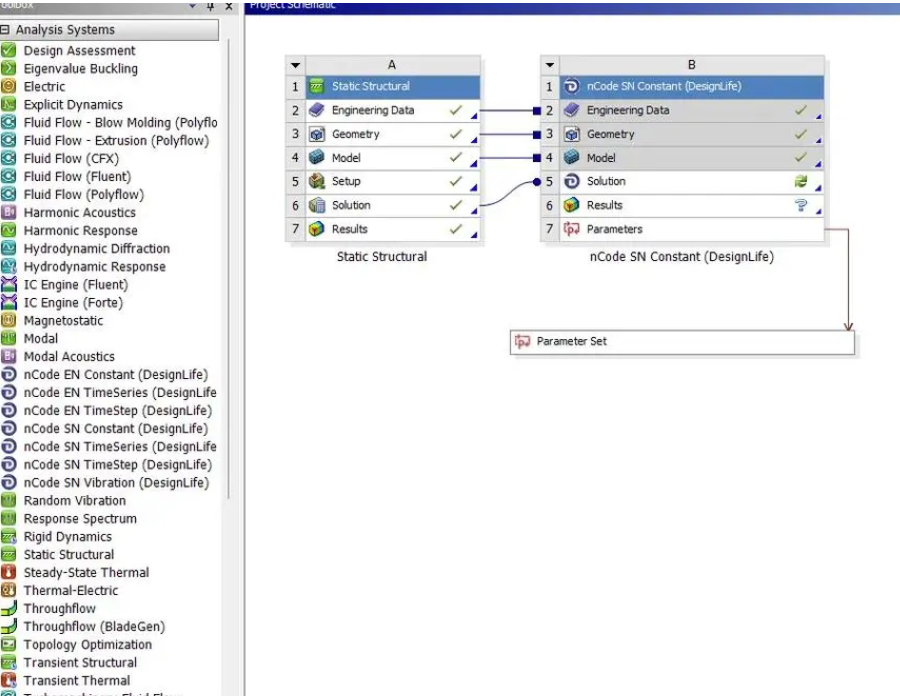Select Explicit Dynamics from Analysis Systems
Image resolution: width=900 pixels, height=696 pixels.
tap(73, 104)
